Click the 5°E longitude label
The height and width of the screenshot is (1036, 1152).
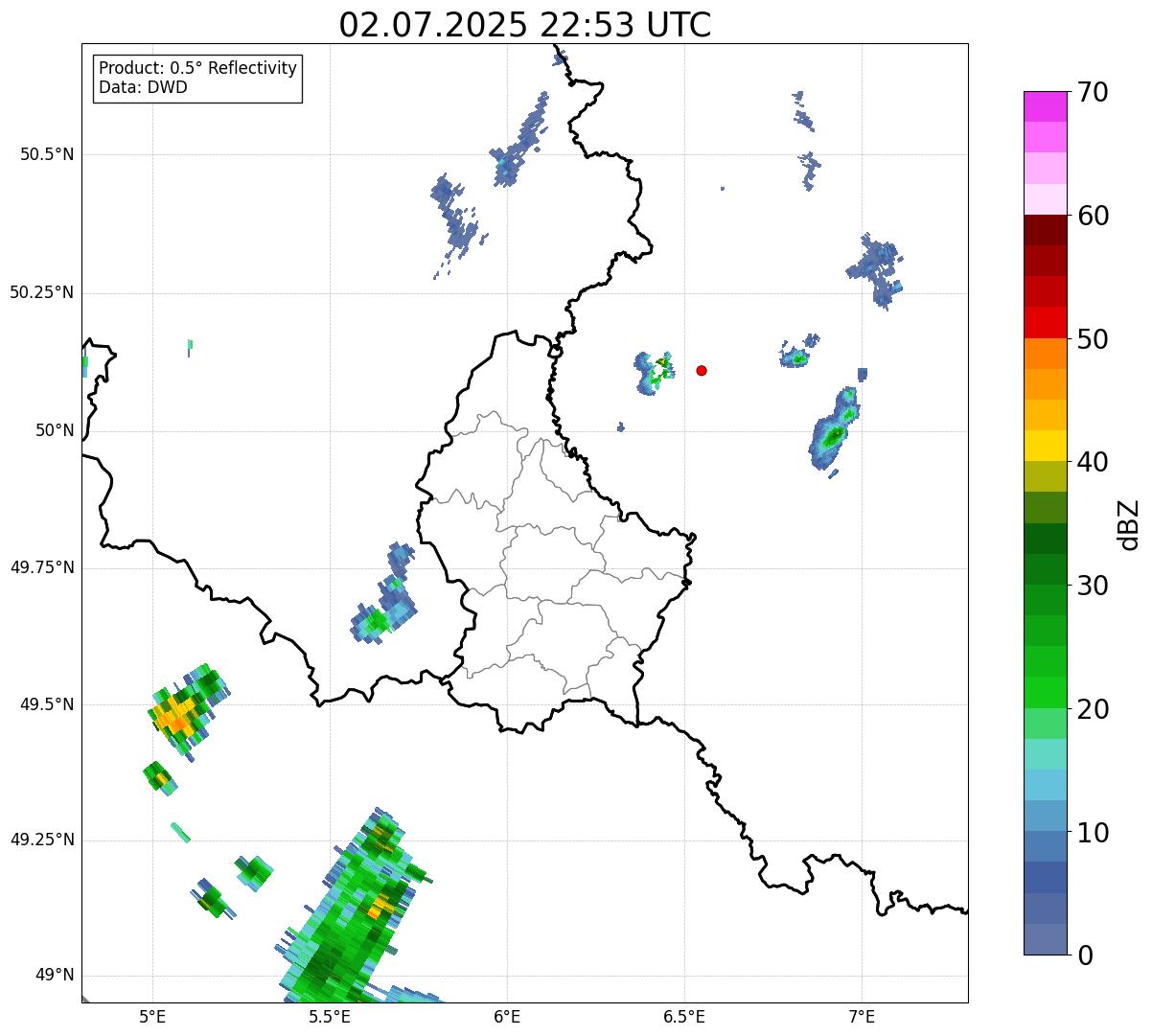click(152, 1016)
